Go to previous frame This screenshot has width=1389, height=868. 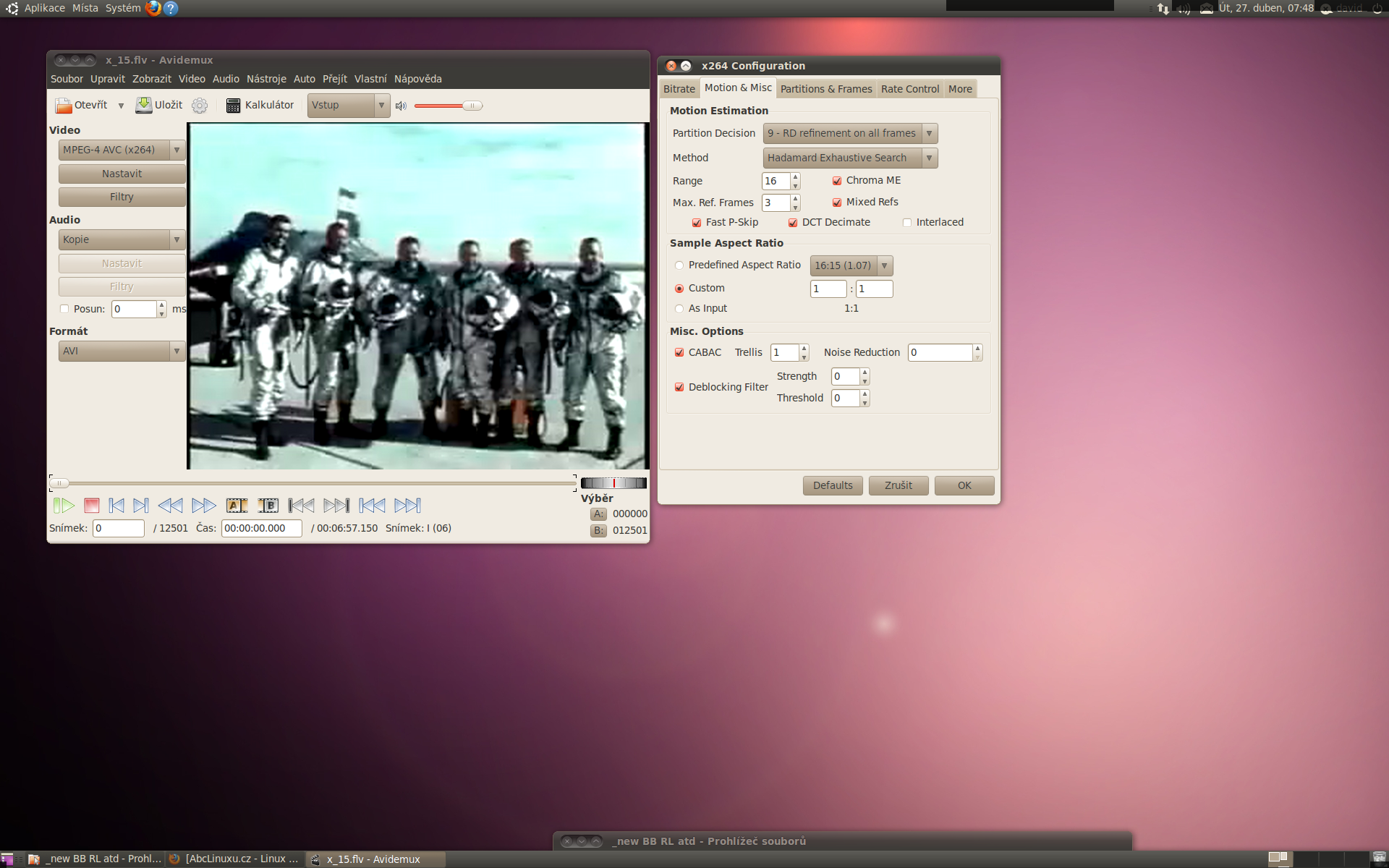coord(116,506)
